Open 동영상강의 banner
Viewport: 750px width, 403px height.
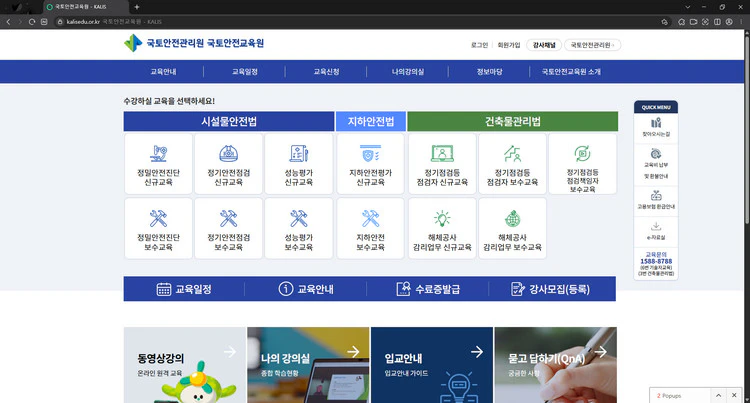coord(185,365)
